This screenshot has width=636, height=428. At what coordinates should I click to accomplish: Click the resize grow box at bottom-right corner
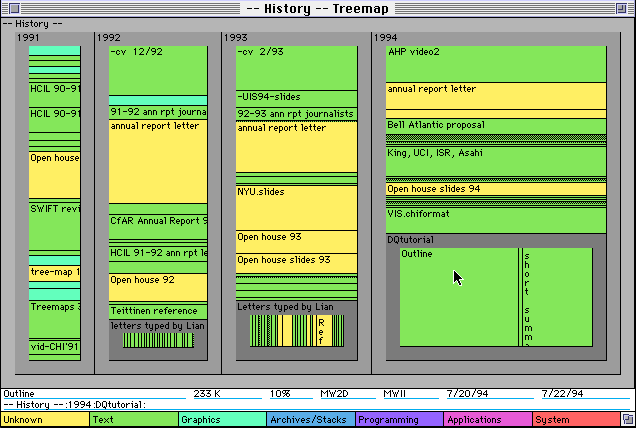[x=628, y=419]
